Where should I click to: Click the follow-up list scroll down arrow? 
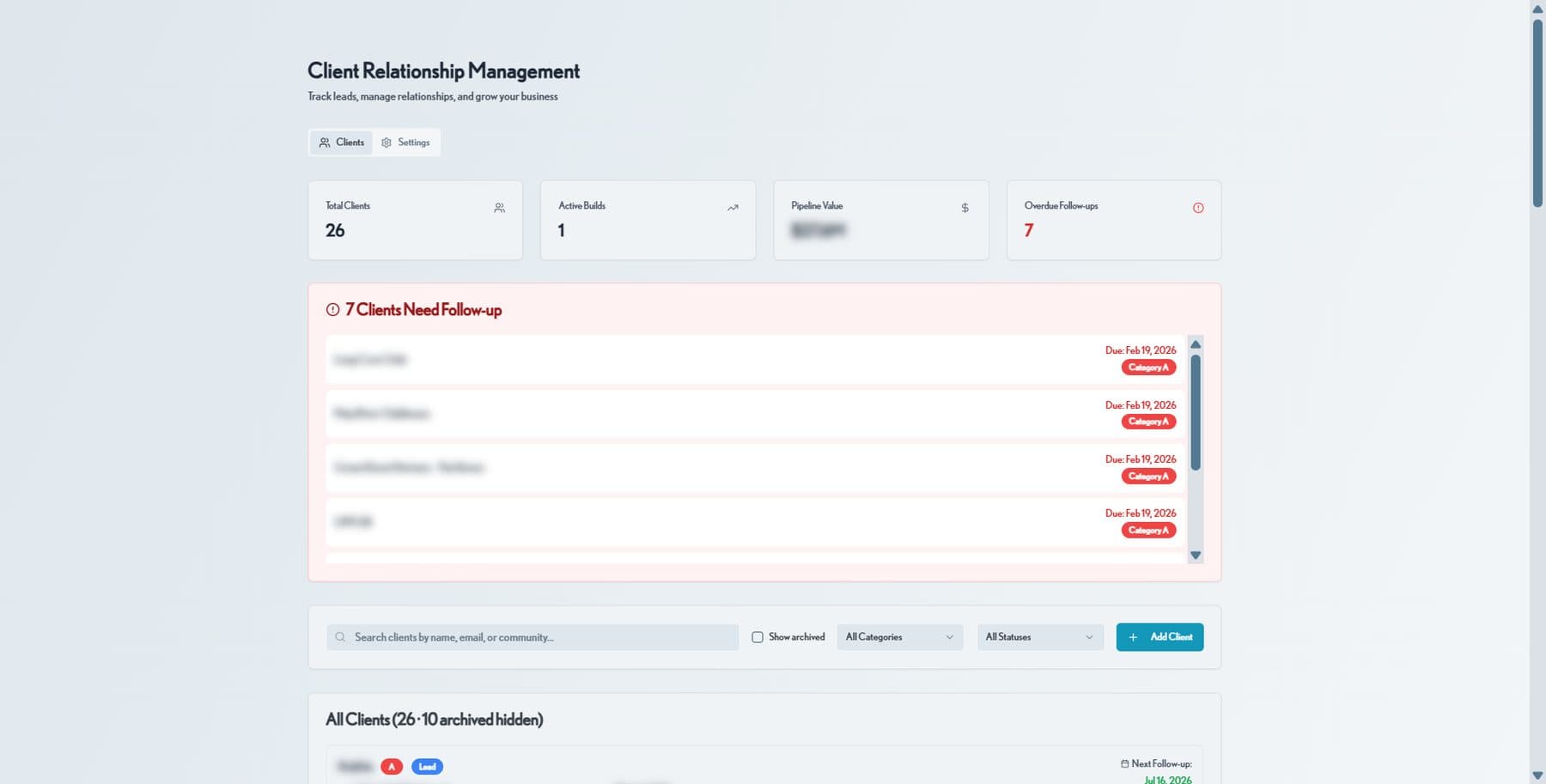point(1196,556)
